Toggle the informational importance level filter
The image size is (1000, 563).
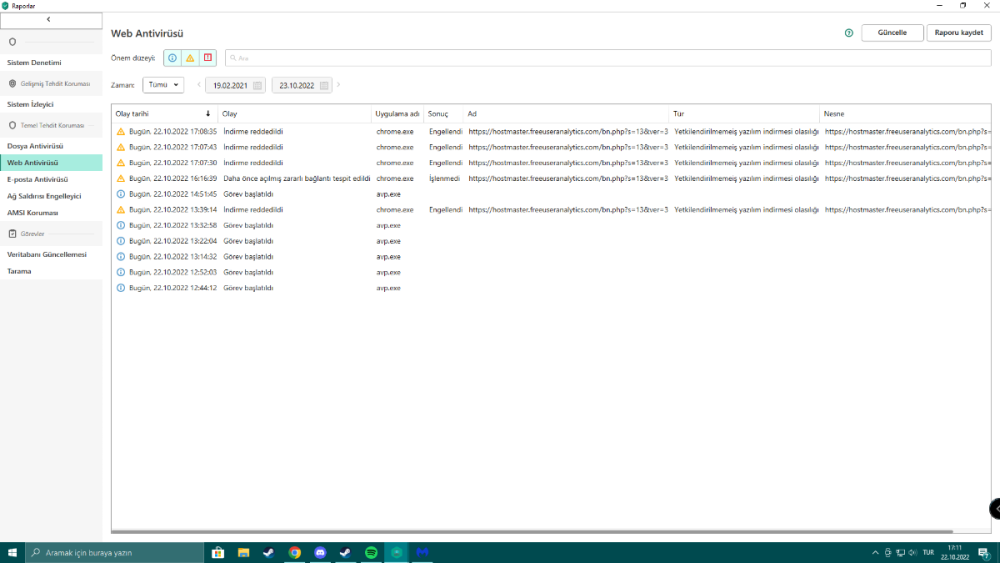click(172, 58)
